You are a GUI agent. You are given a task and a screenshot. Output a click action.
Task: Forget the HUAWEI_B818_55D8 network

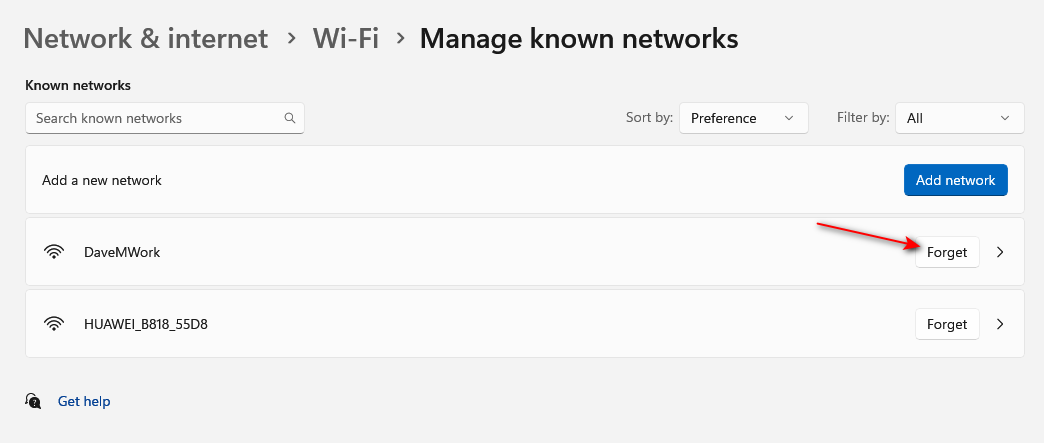click(946, 324)
